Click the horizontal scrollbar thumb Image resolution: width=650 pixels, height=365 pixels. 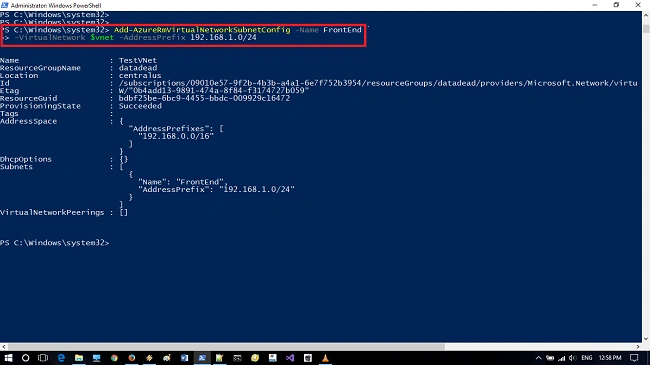coord(226,347)
